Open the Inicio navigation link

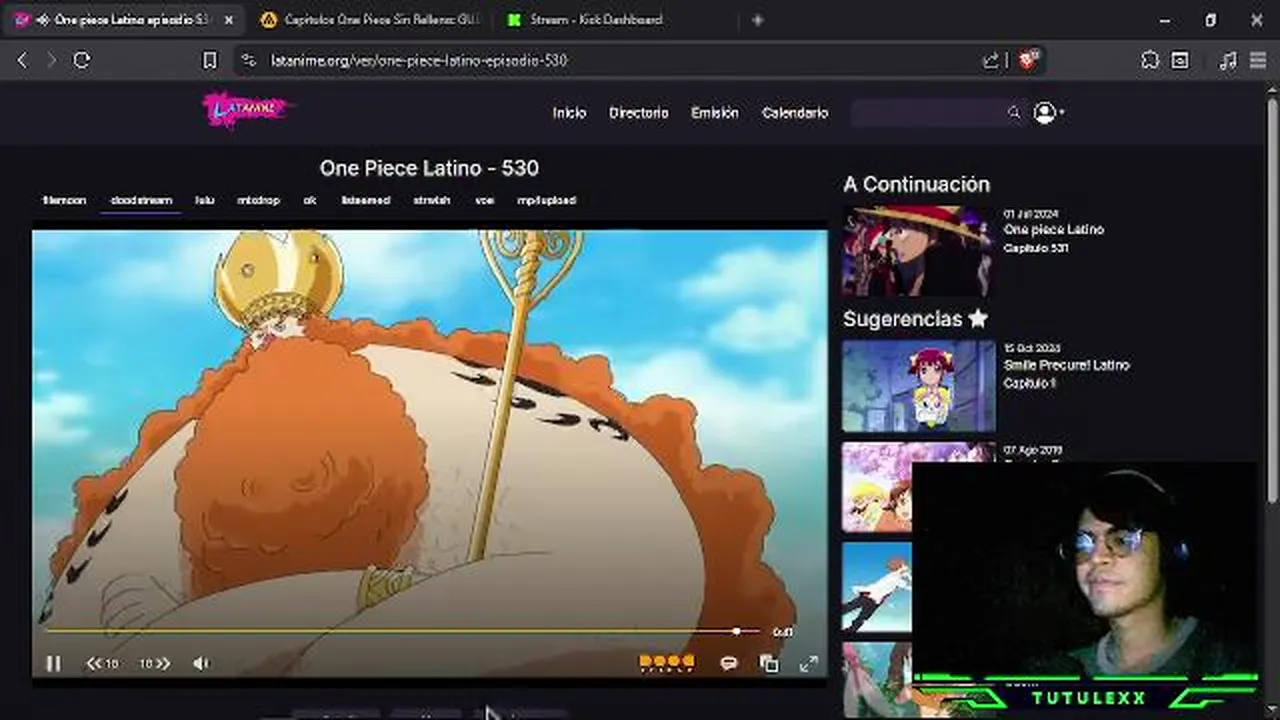569,113
